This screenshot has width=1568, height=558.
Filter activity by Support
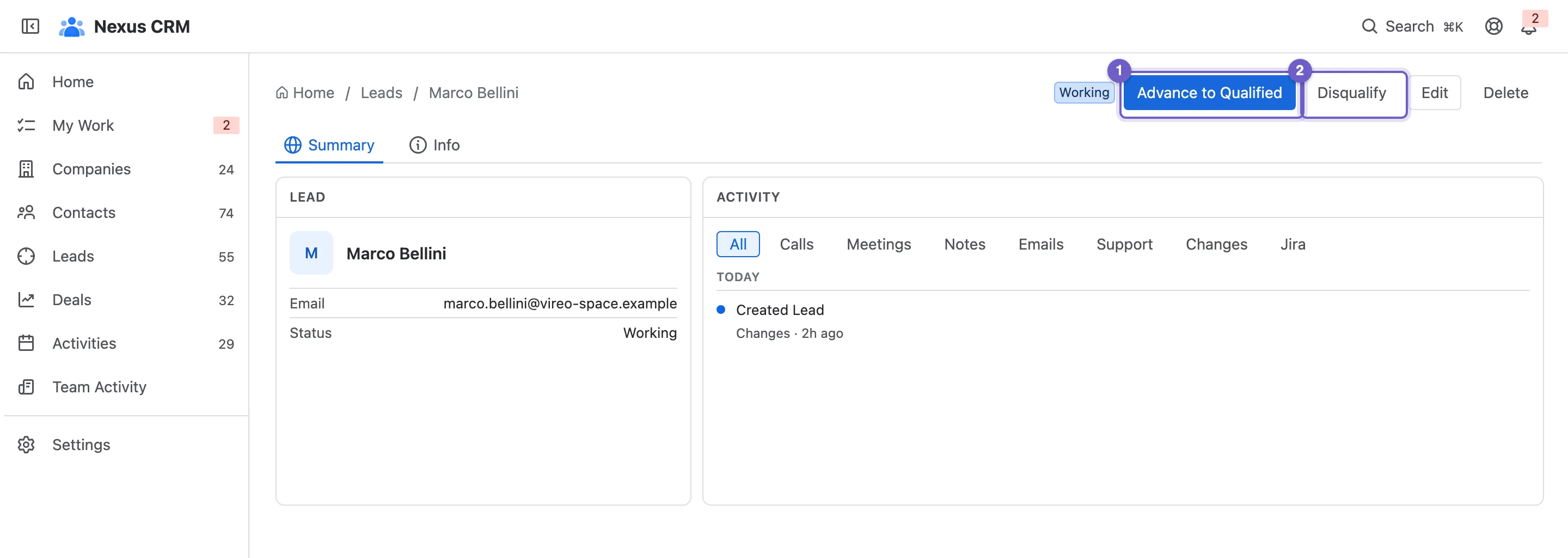click(x=1124, y=244)
